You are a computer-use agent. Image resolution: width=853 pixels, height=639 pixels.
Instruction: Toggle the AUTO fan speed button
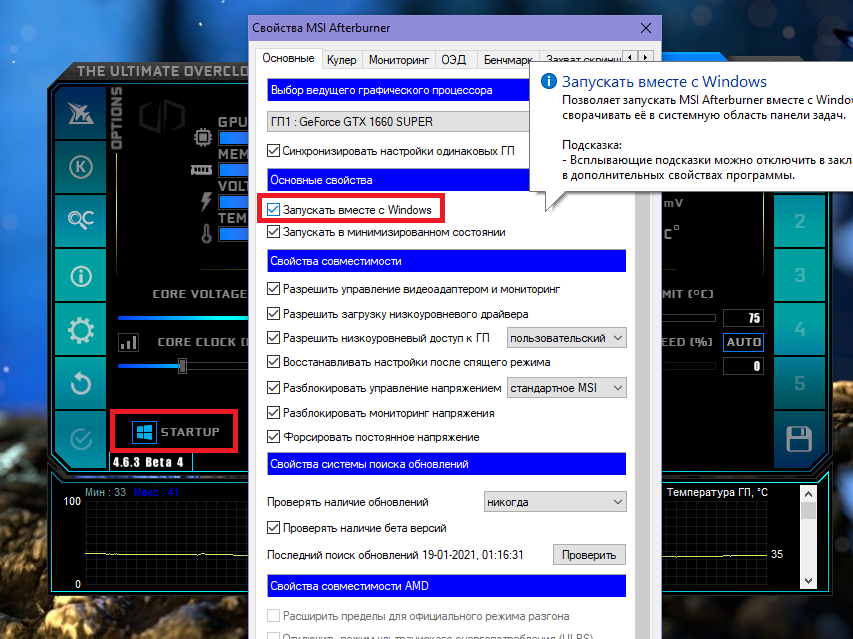click(743, 342)
